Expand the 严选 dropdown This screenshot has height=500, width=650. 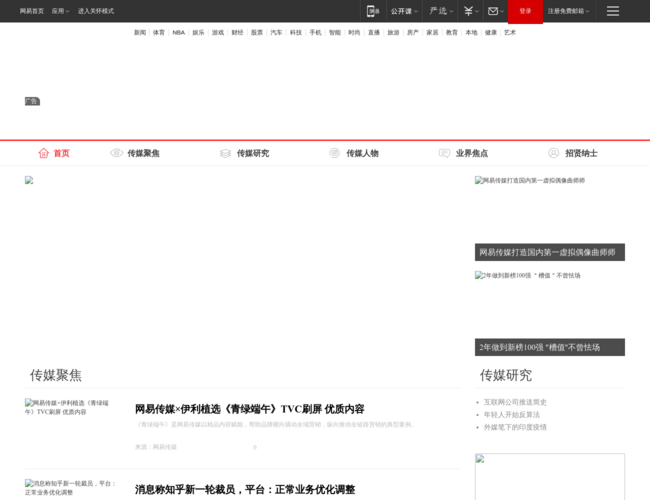(x=441, y=11)
